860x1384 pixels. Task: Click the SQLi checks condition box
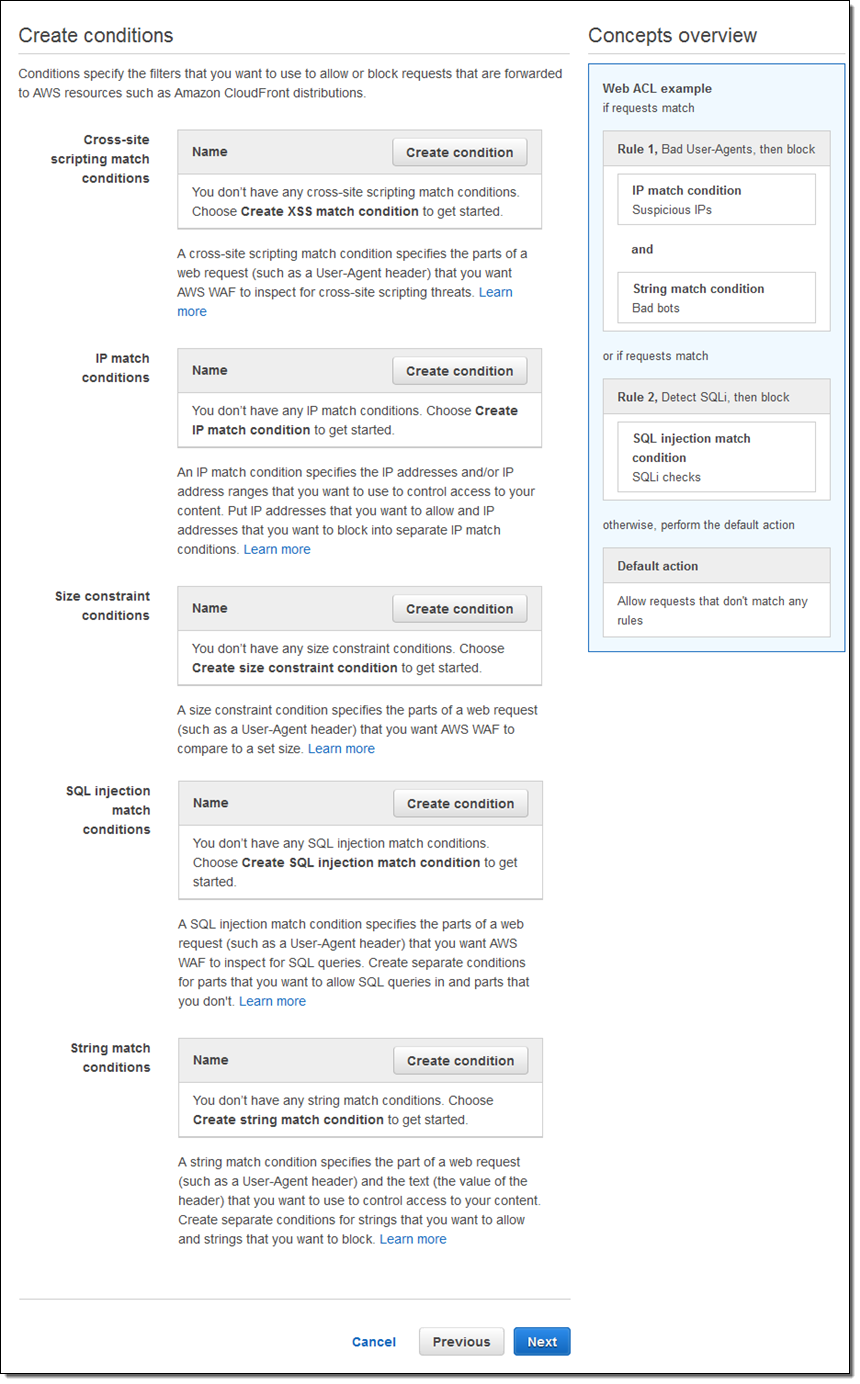pyautogui.click(x=716, y=457)
